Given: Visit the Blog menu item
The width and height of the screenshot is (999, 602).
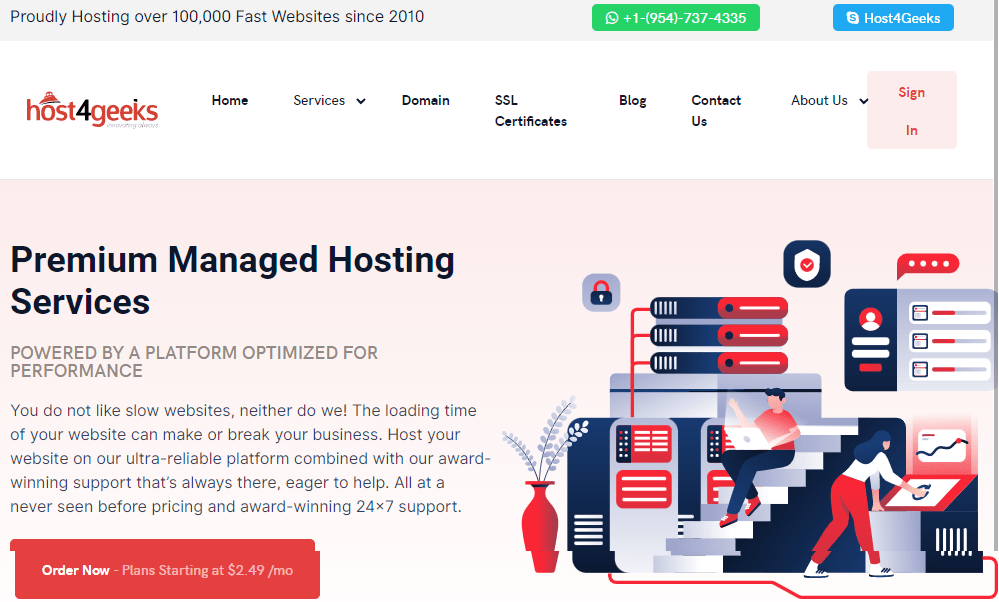Looking at the screenshot, I should click(x=633, y=100).
